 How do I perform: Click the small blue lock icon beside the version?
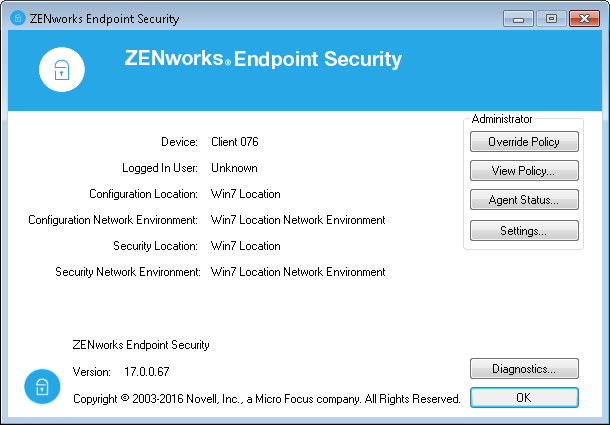(41, 385)
